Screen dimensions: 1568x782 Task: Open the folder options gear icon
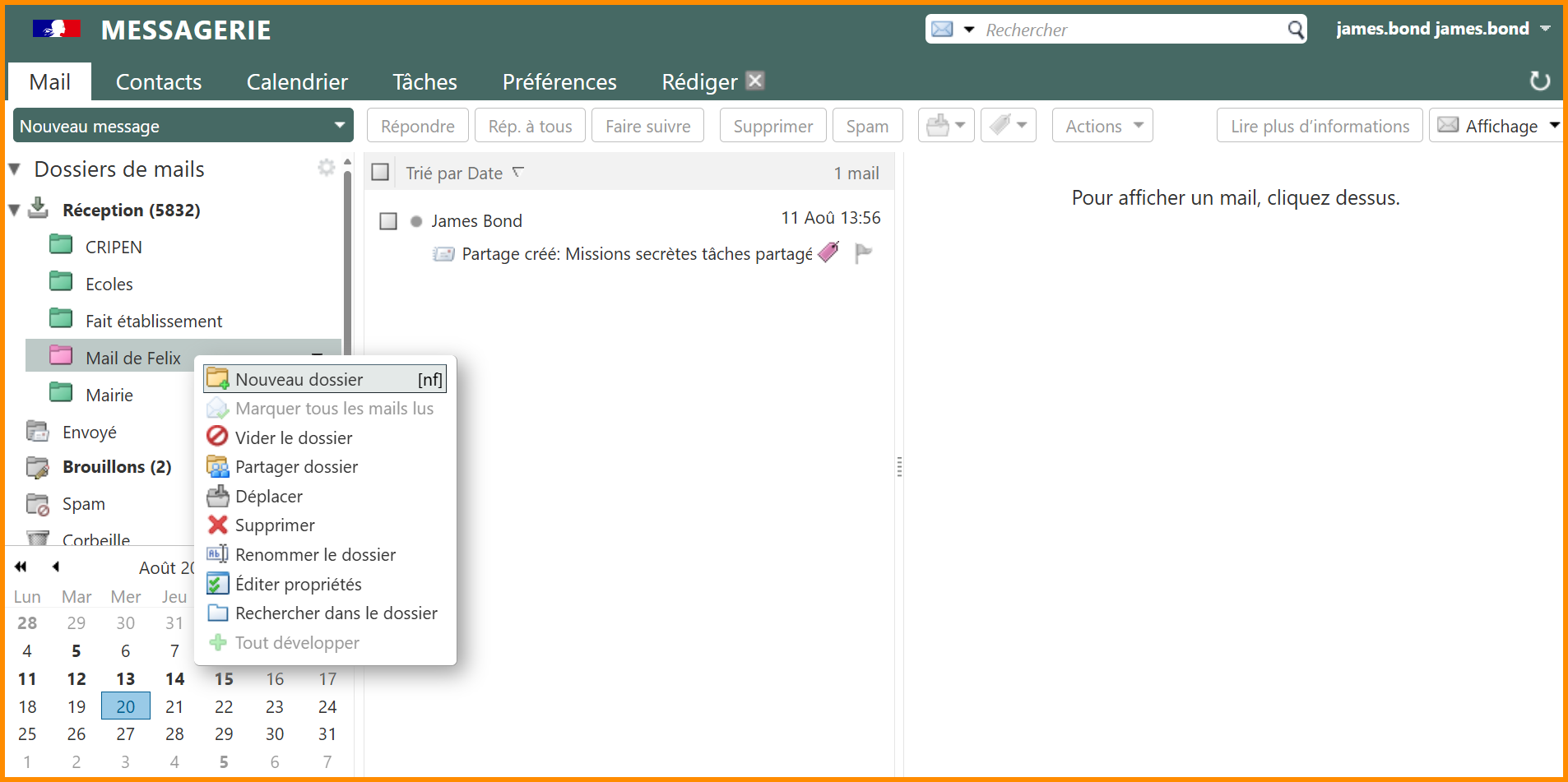point(327,168)
